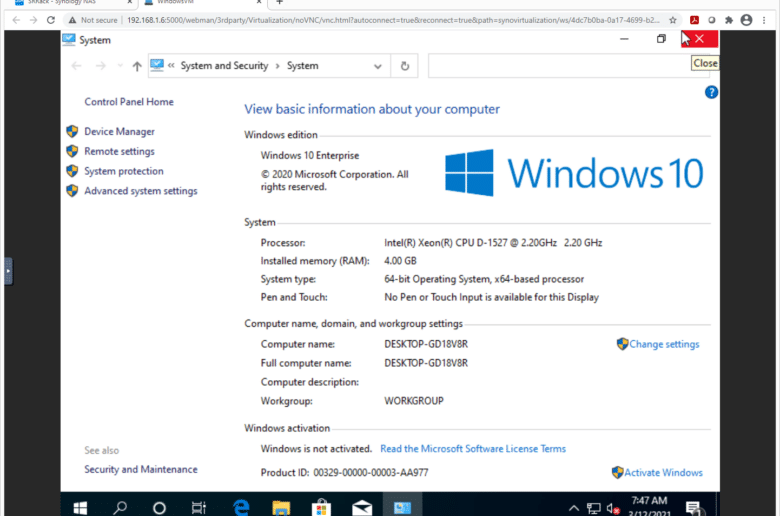Open browser Extensions puzzle icon
This screenshot has width=780, height=516.
[729, 20]
